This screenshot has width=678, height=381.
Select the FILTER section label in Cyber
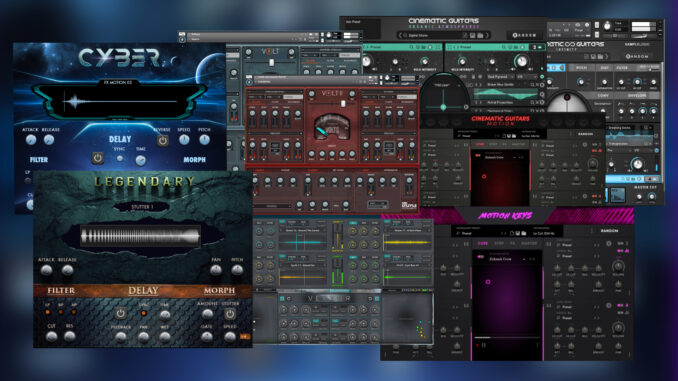pos(38,160)
